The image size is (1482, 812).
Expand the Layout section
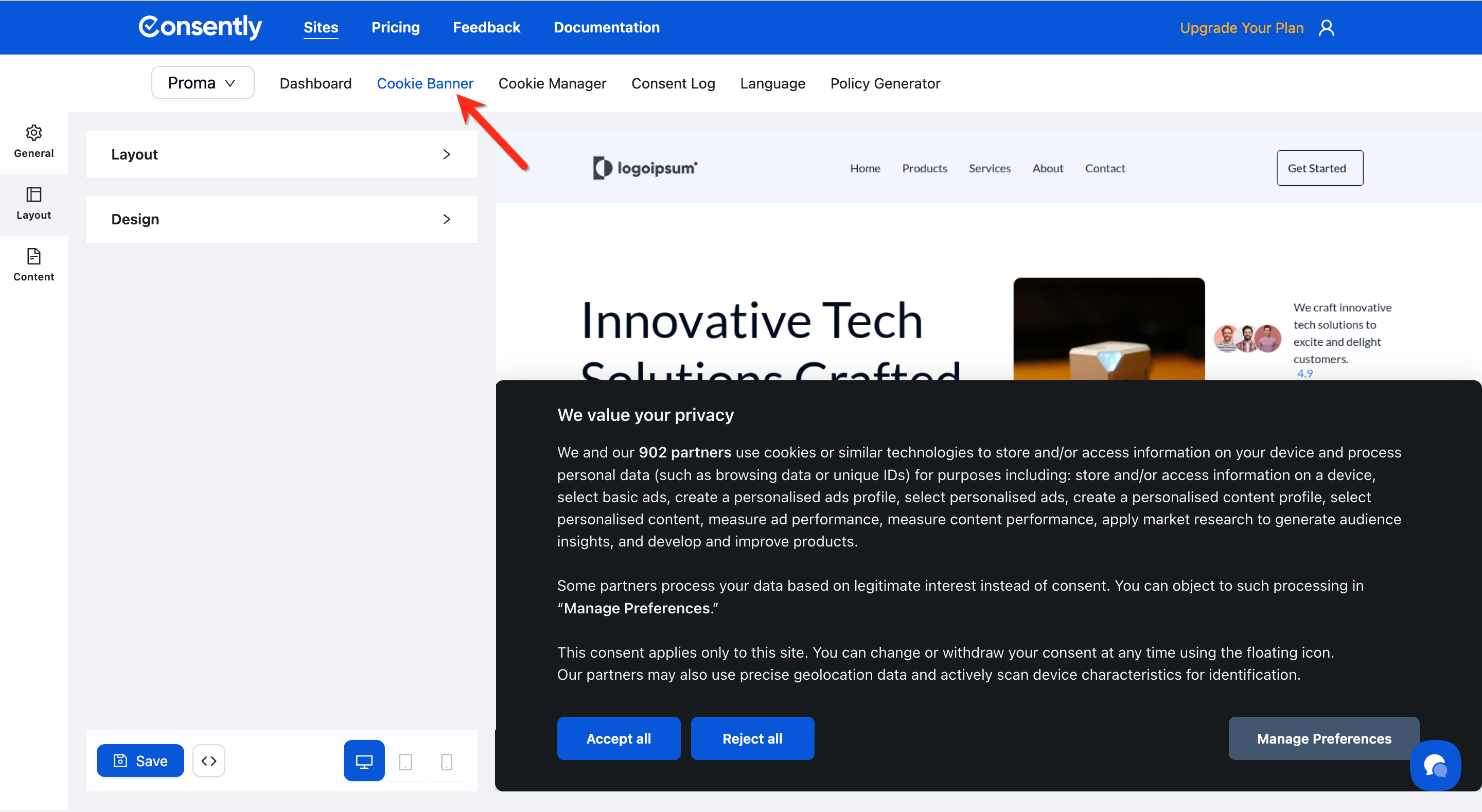tap(281, 154)
